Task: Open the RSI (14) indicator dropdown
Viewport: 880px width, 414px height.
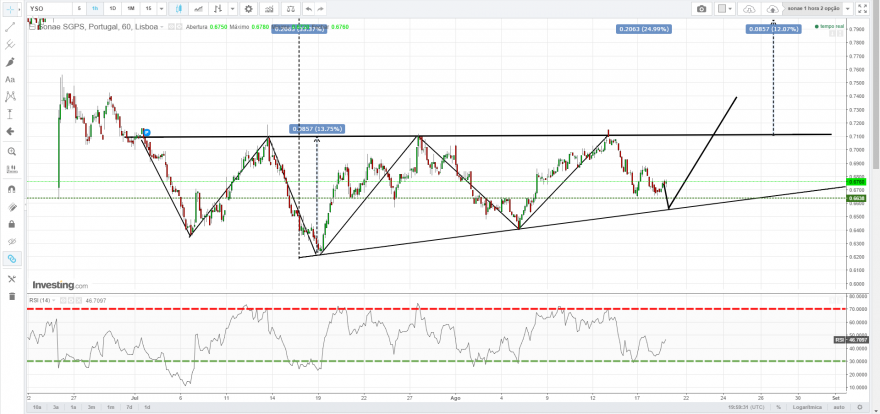Action: tap(55, 301)
